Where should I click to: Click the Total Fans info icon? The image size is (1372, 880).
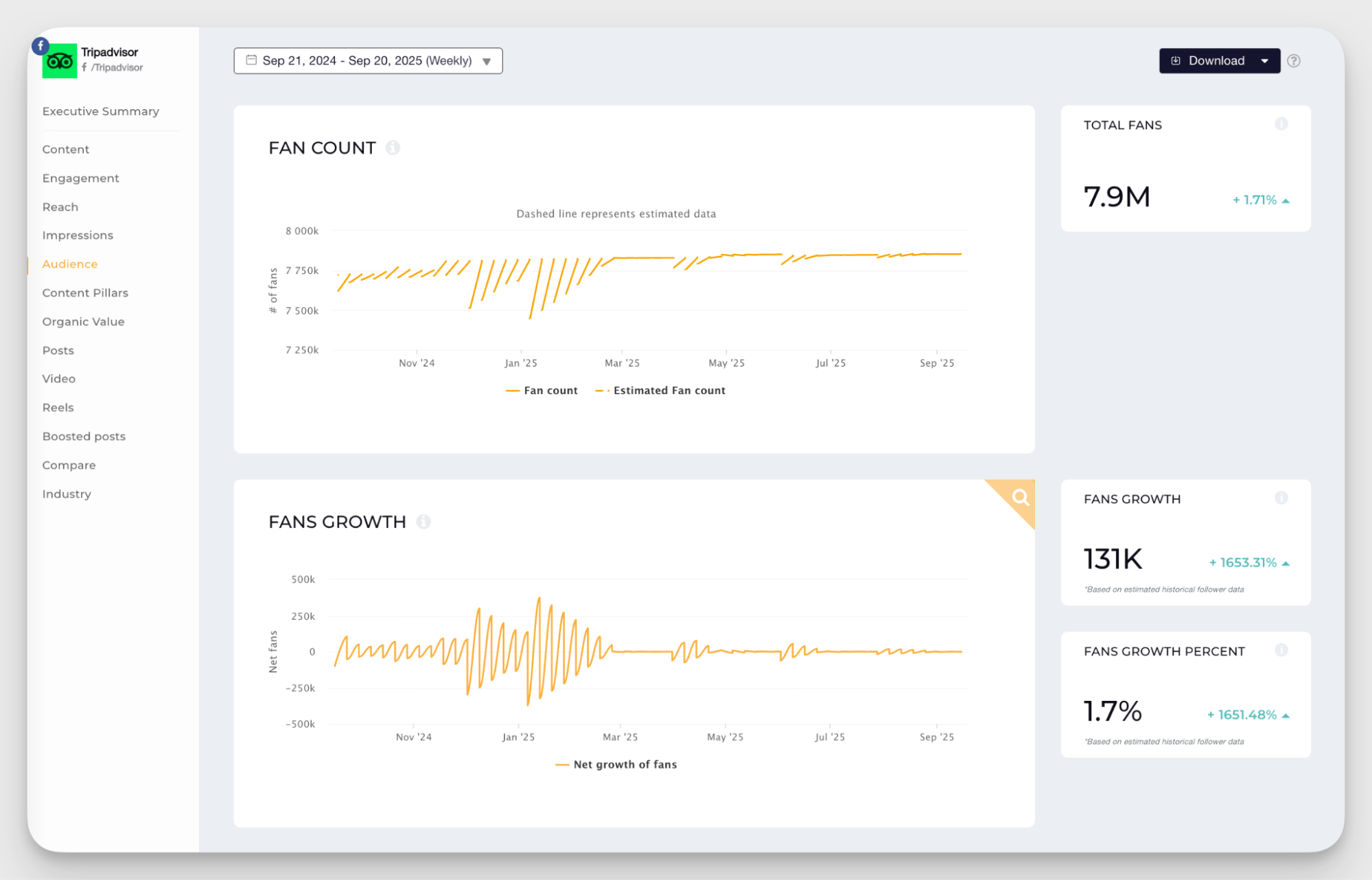coord(1281,124)
